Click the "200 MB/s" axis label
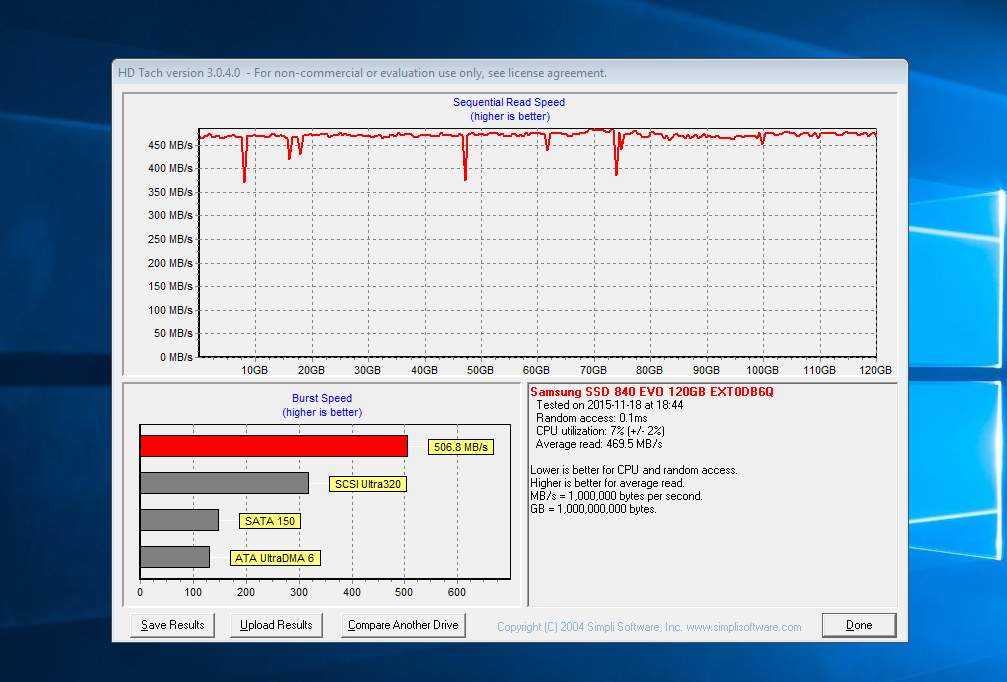The image size is (1007, 682). point(170,263)
